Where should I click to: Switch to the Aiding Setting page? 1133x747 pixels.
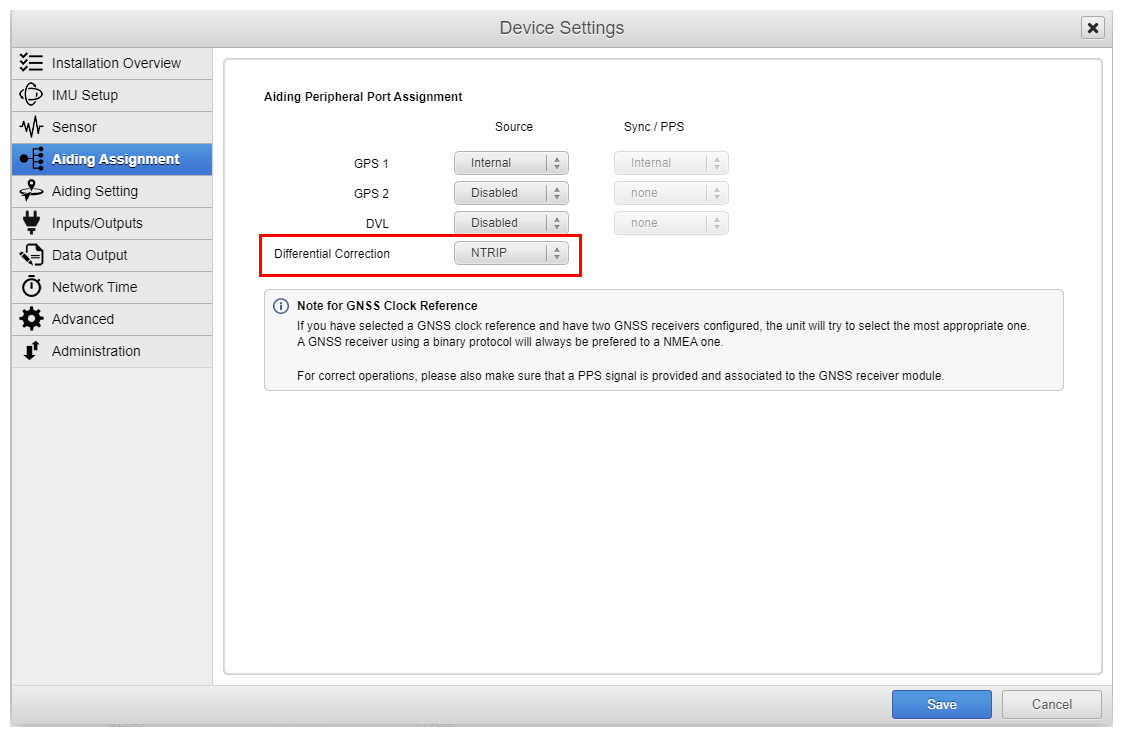click(x=95, y=191)
